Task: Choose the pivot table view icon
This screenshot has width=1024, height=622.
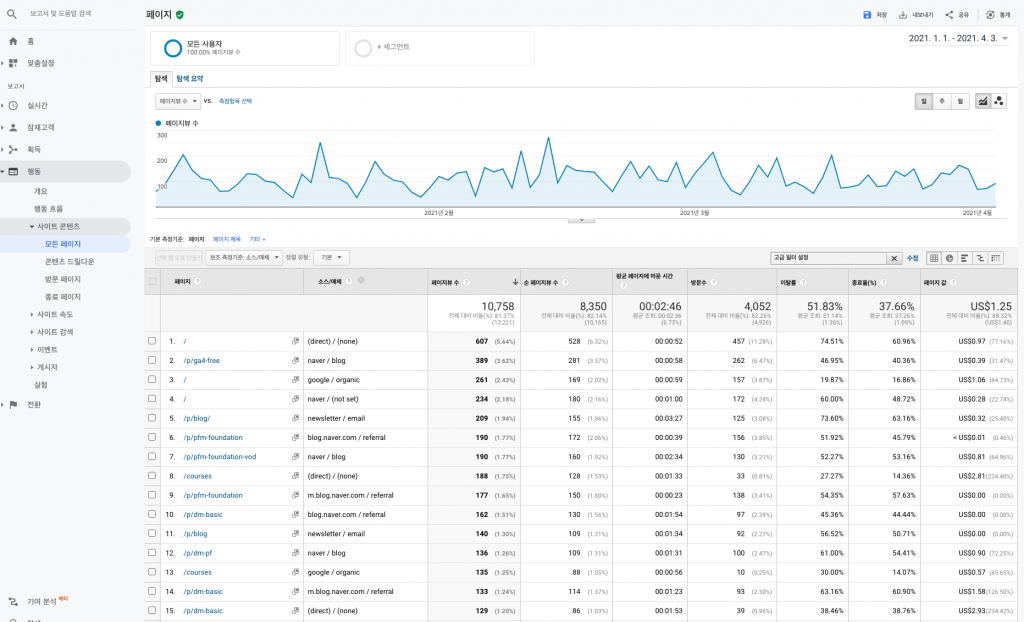Action: point(995,258)
